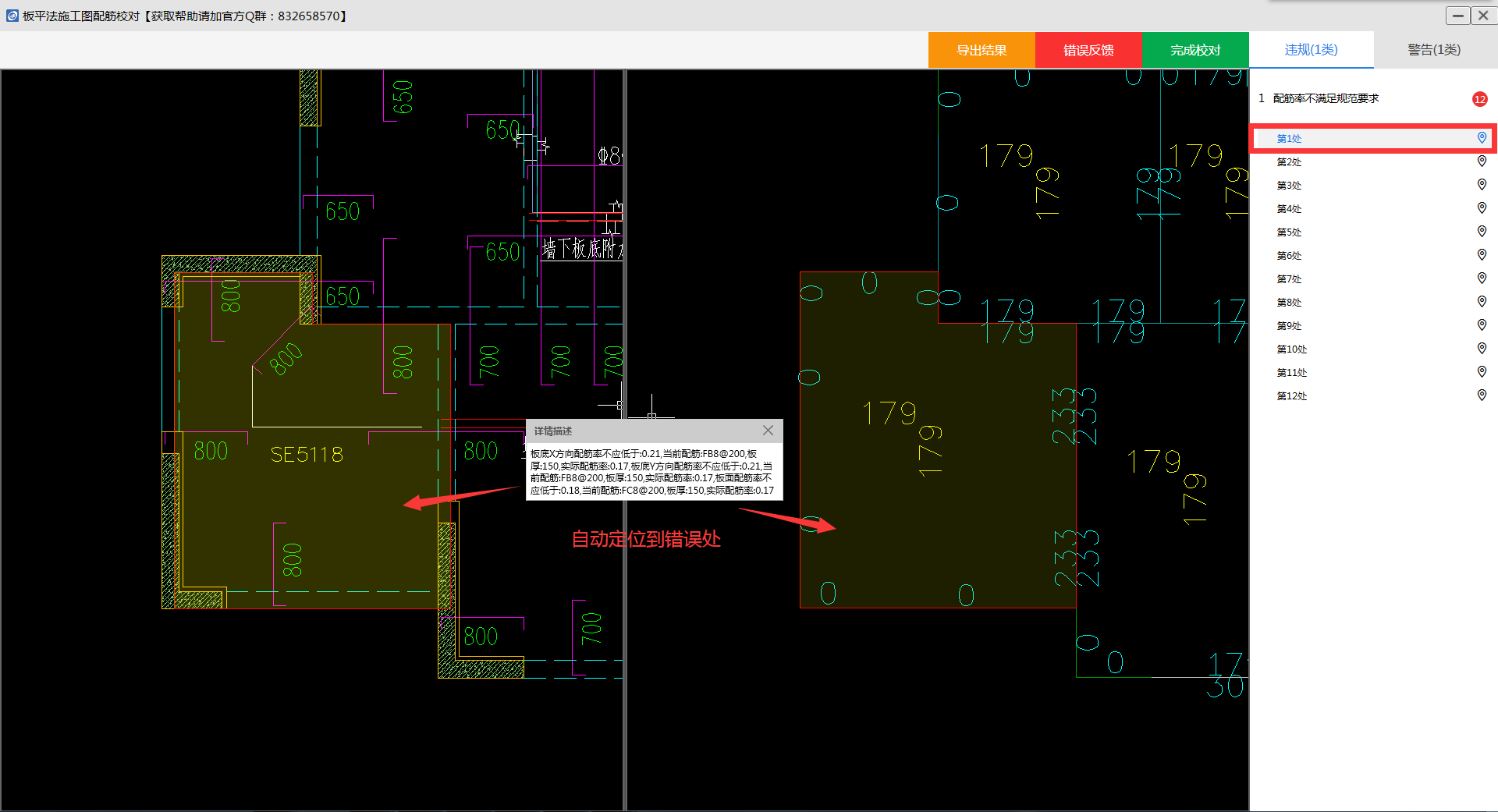Click locate pin icon for 第10处
This screenshot has width=1498, height=812.
[x=1482, y=349]
